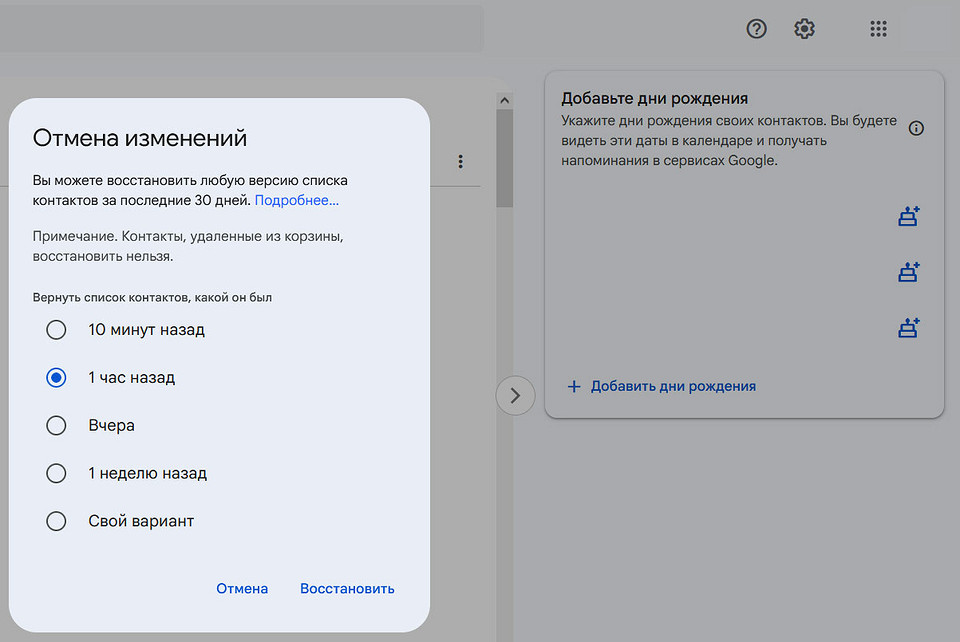This screenshot has width=960, height=642.
Task: Open the Google apps launcher grid
Action: [x=878, y=29]
